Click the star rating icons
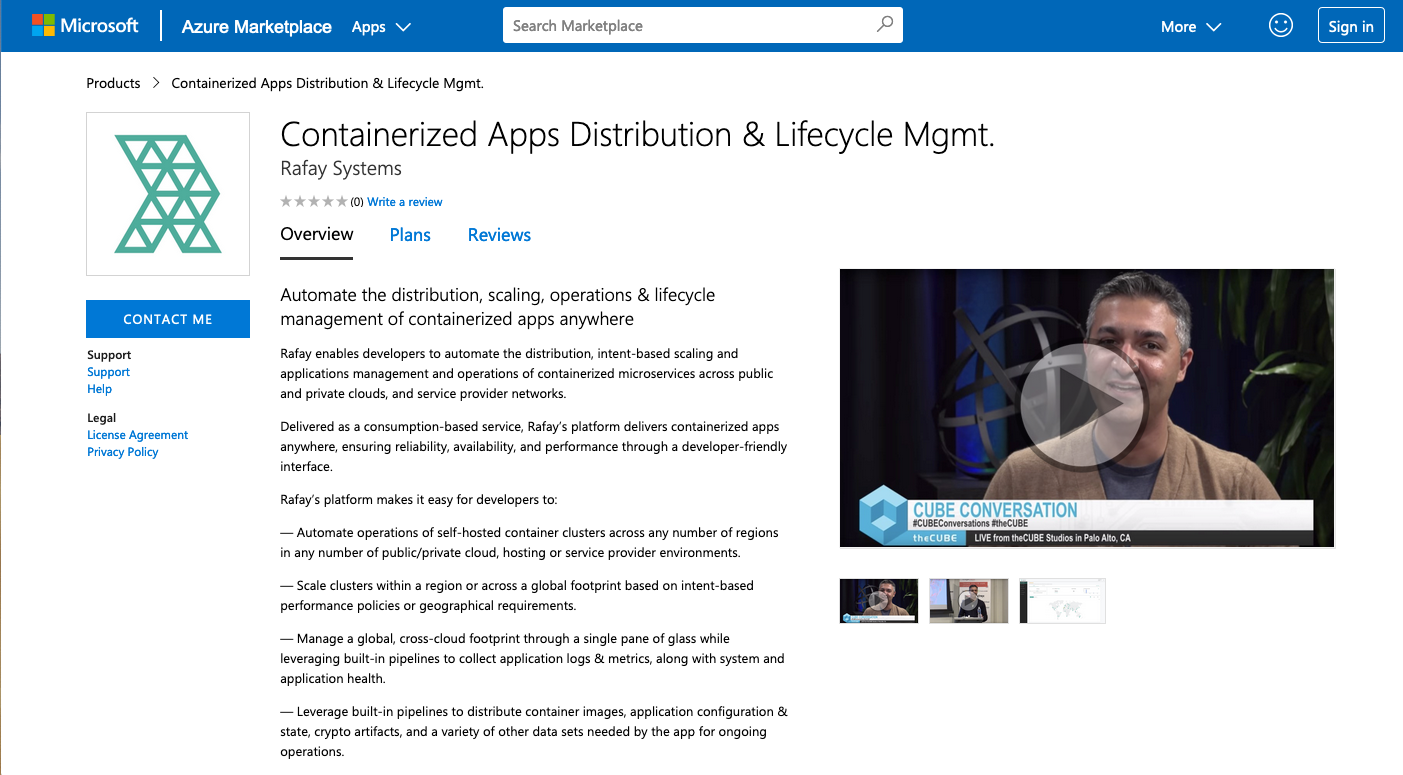 pos(314,202)
